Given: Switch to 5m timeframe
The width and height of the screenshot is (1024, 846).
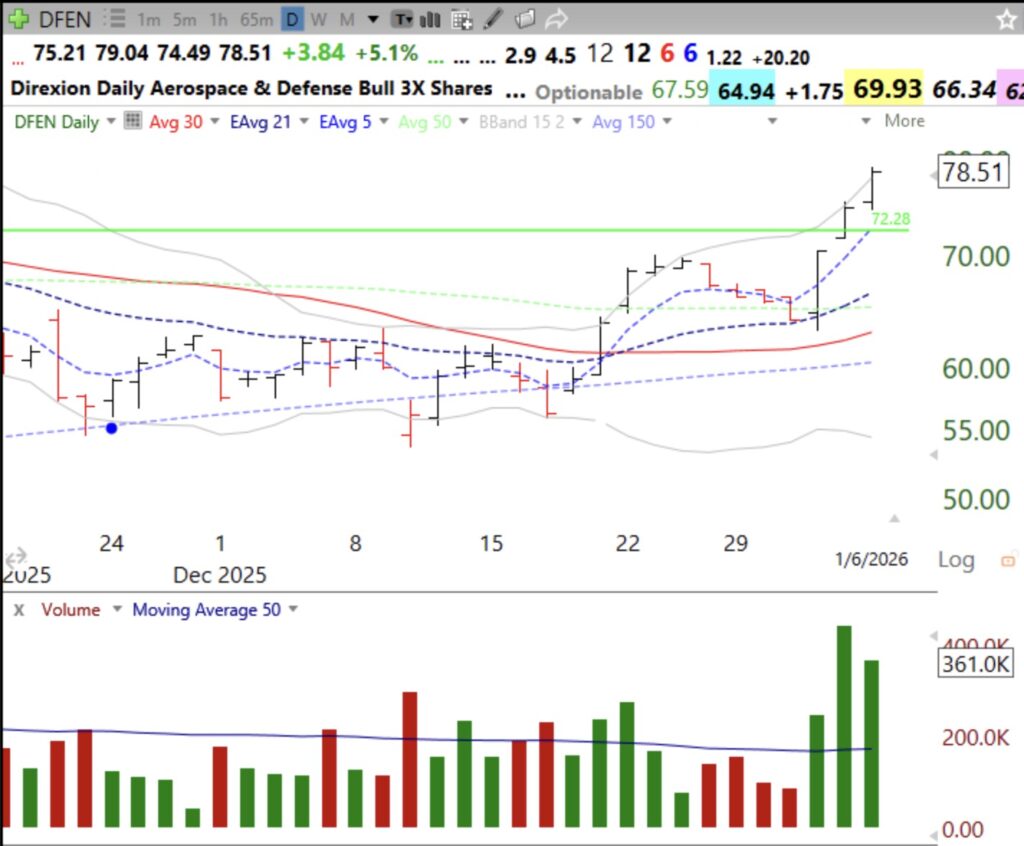Looking at the screenshot, I should pos(184,20).
